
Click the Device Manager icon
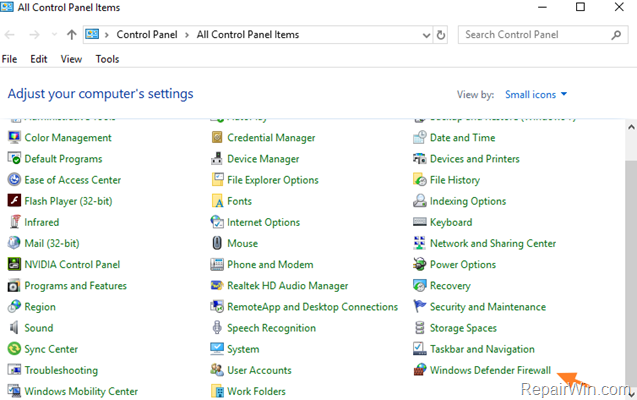pos(217,159)
